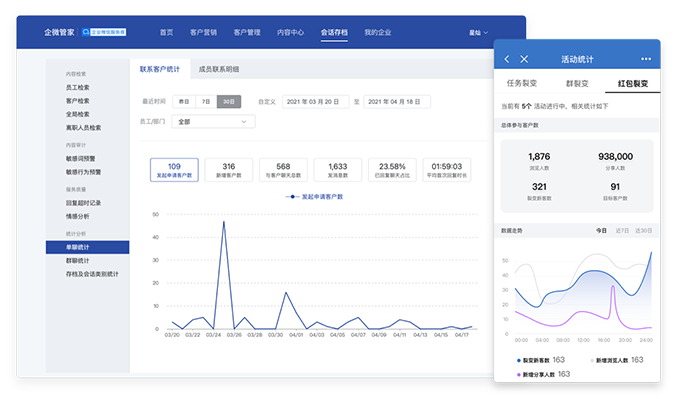Close the 活动统计 panel with X icon
The height and width of the screenshot is (399, 677).
tap(524, 59)
